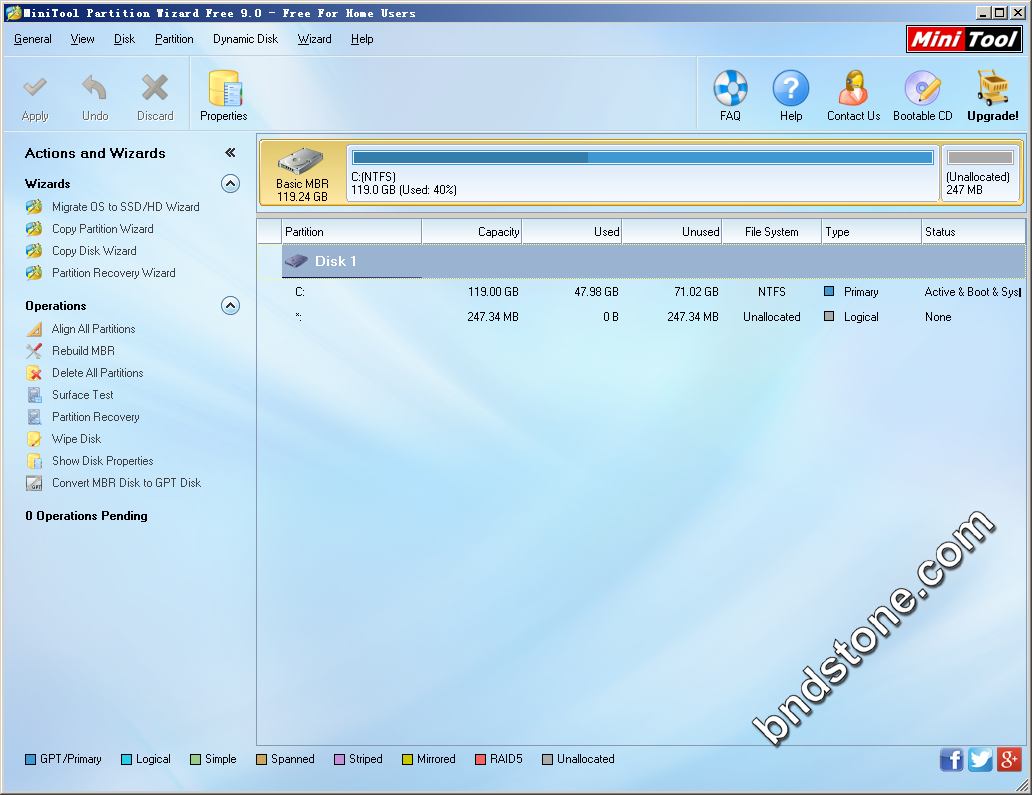1032x795 pixels.
Task: Open the Partition menu
Action: click(x=174, y=39)
